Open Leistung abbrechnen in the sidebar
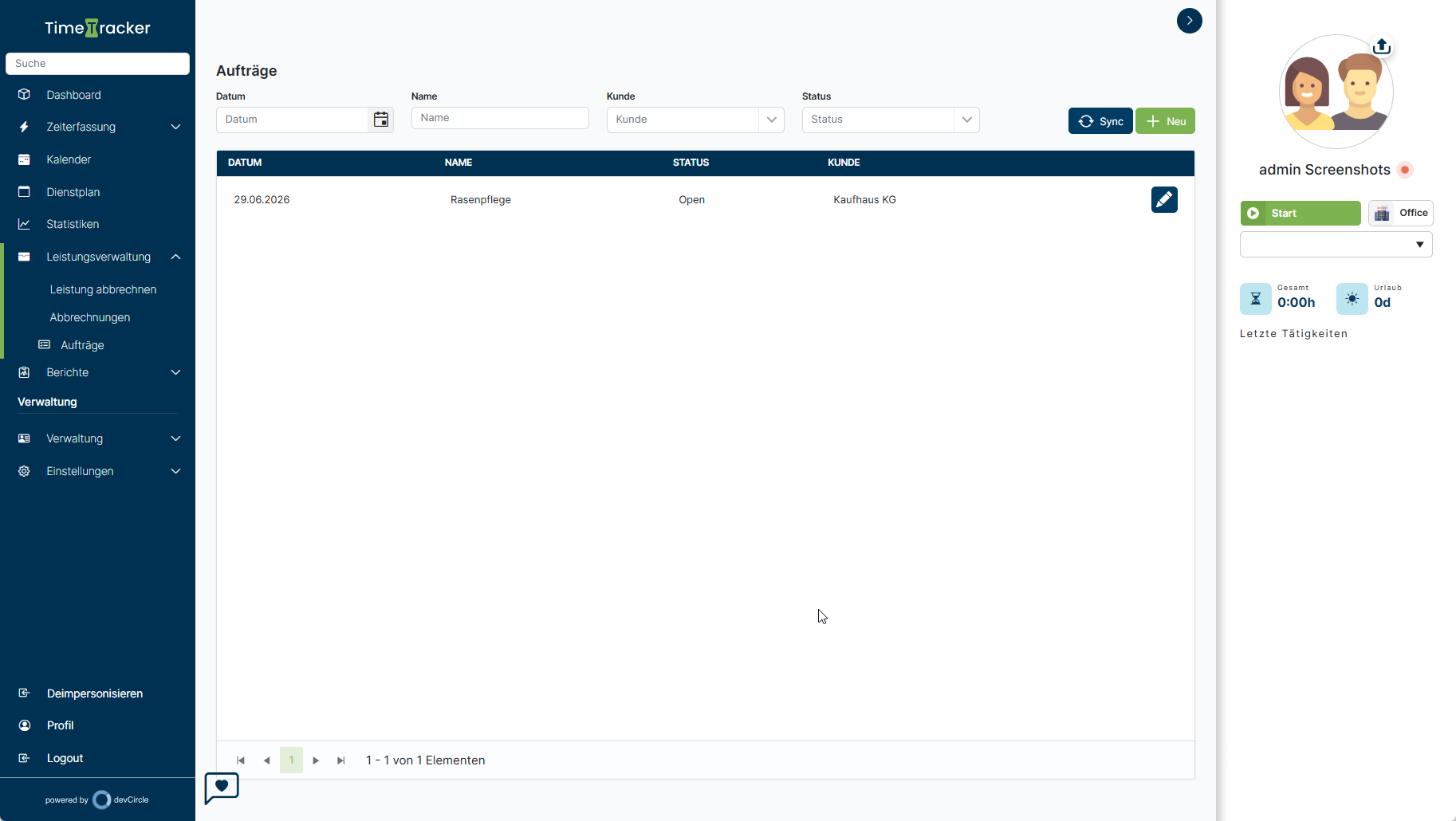Image resolution: width=1456 pixels, height=821 pixels. tap(103, 289)
